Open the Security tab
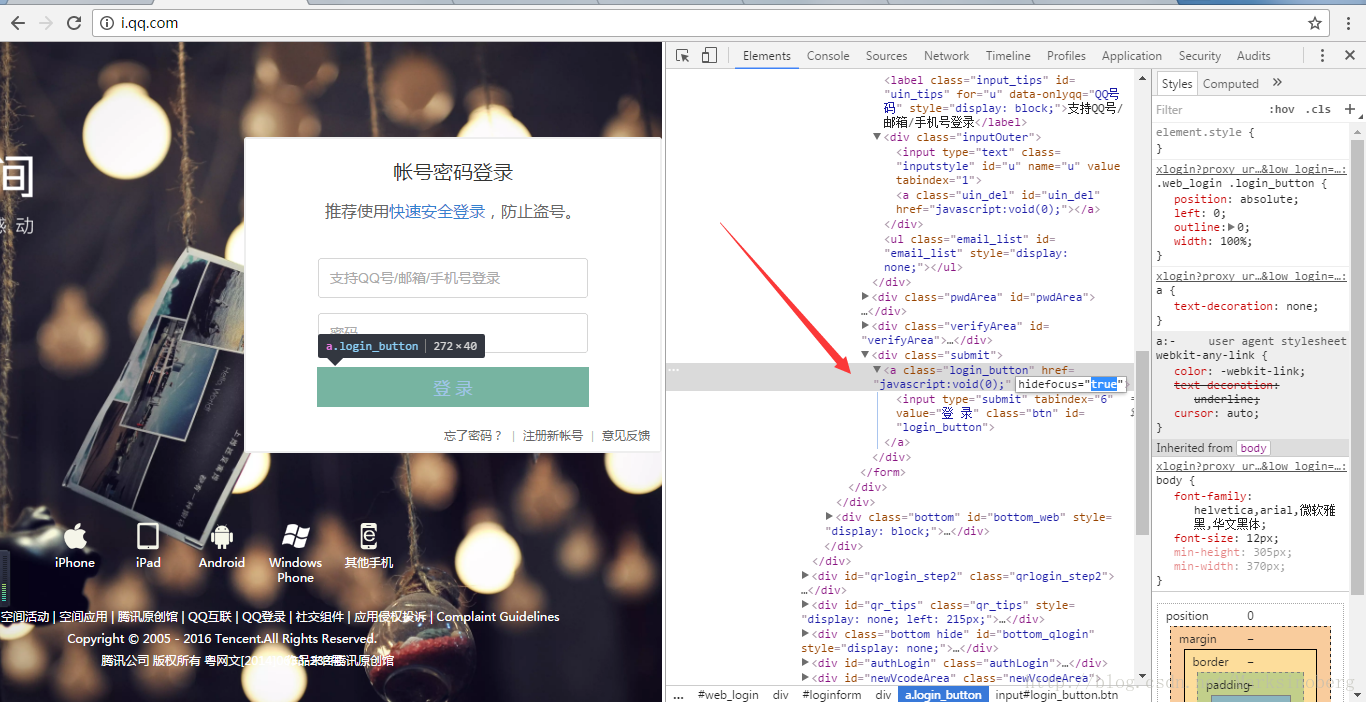This screenshot has height=702, width=1366. point(1199,56)
